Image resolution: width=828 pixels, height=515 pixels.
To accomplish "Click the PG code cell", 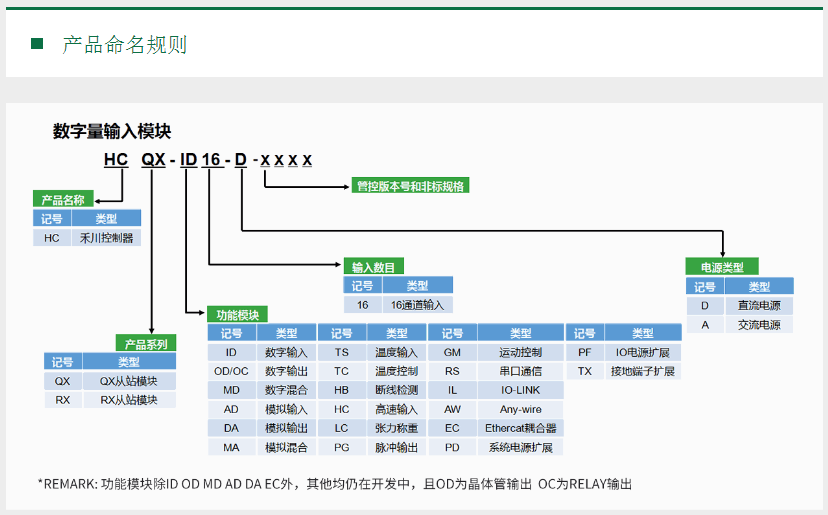I will pyautogui.click(x=342, y=447).
